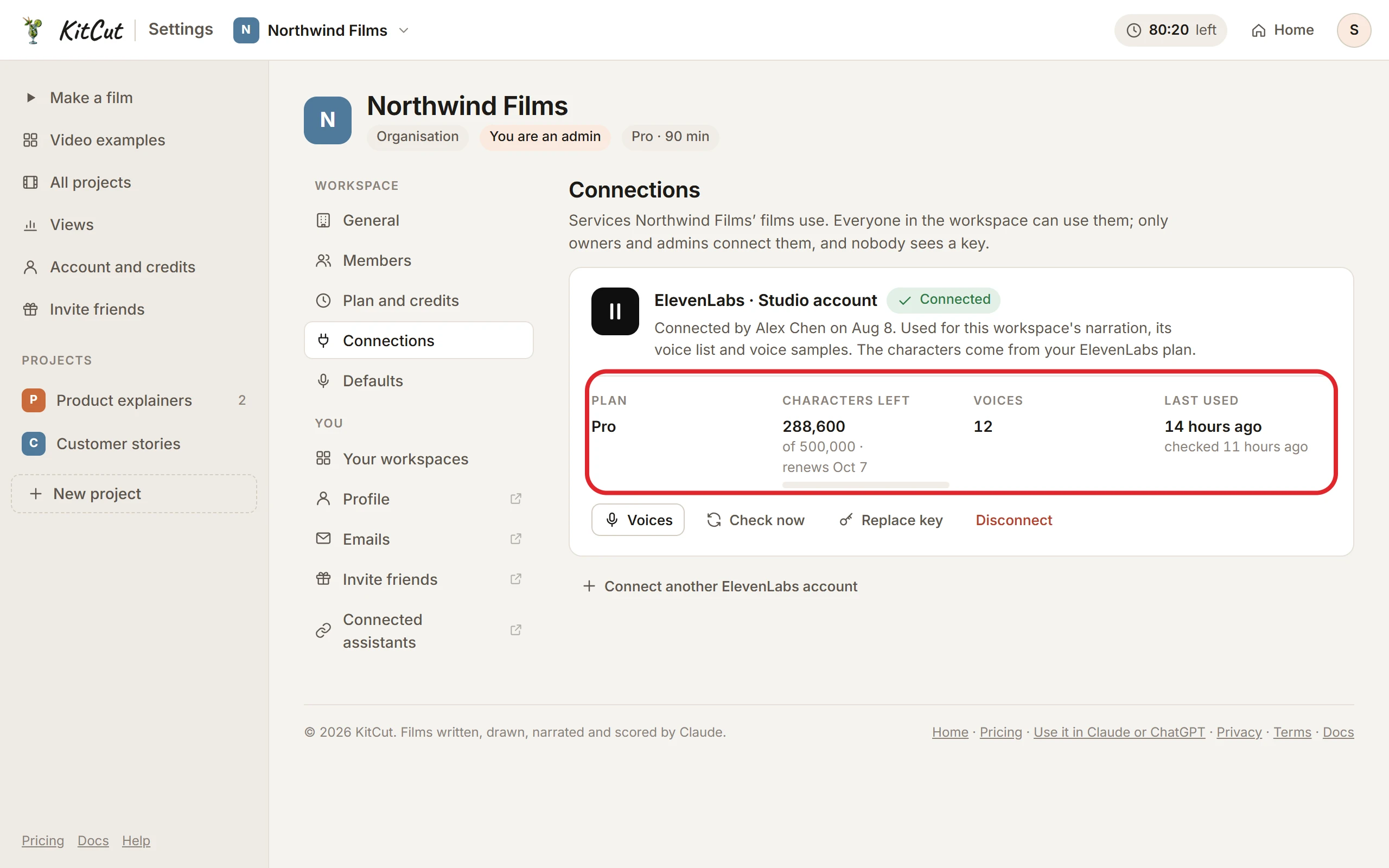Viewport: 1389px width, 868px height.
Task: Open the Pricing link in sidebar footer
Action: pos(43,840)
